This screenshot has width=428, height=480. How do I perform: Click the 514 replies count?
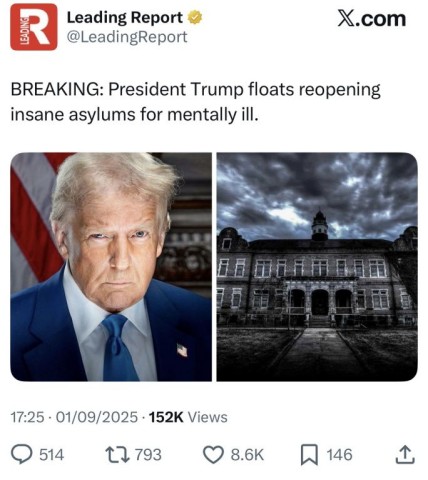(x=52, y=455)
